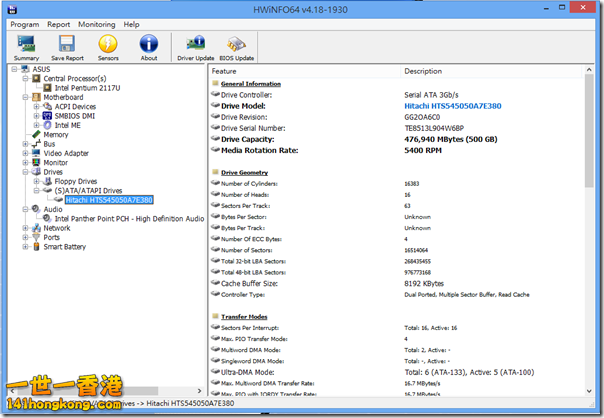Select the ASUS computer icon in tree
The width and height of the screenshot is (604, 418).
(x=25, y=69)
